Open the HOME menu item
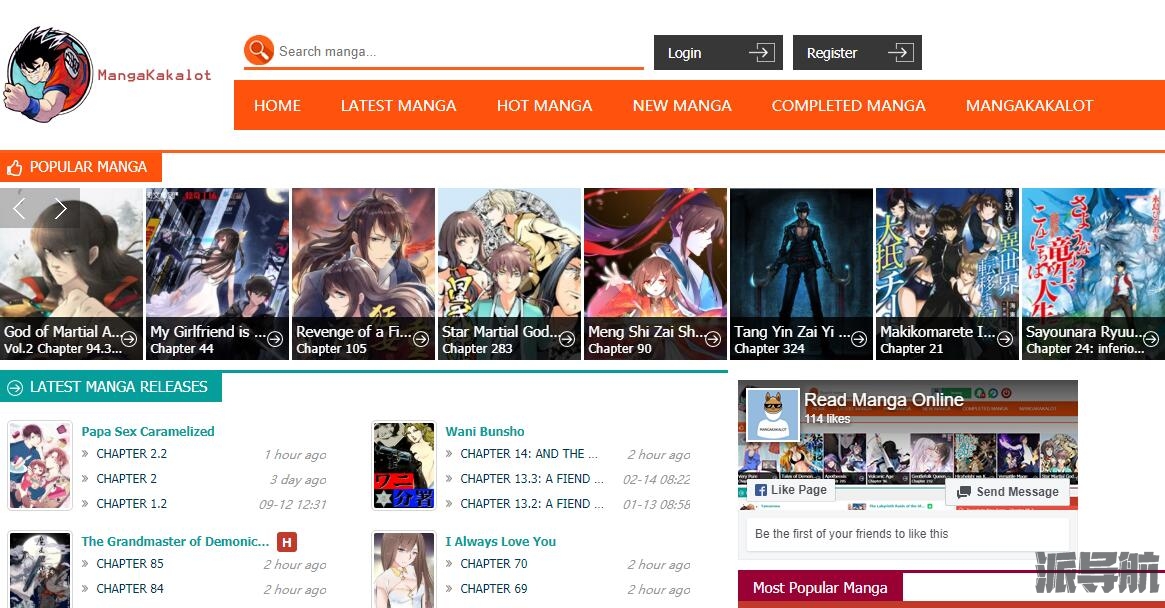Viewport: 1165px width, 608px height. tap(277, 106)
